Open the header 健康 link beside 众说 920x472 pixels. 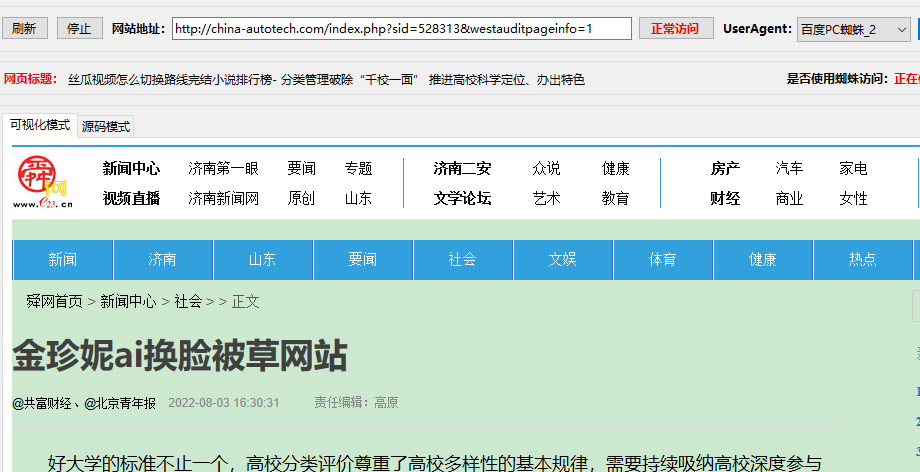pyautogui.click(x=615, y=169)
